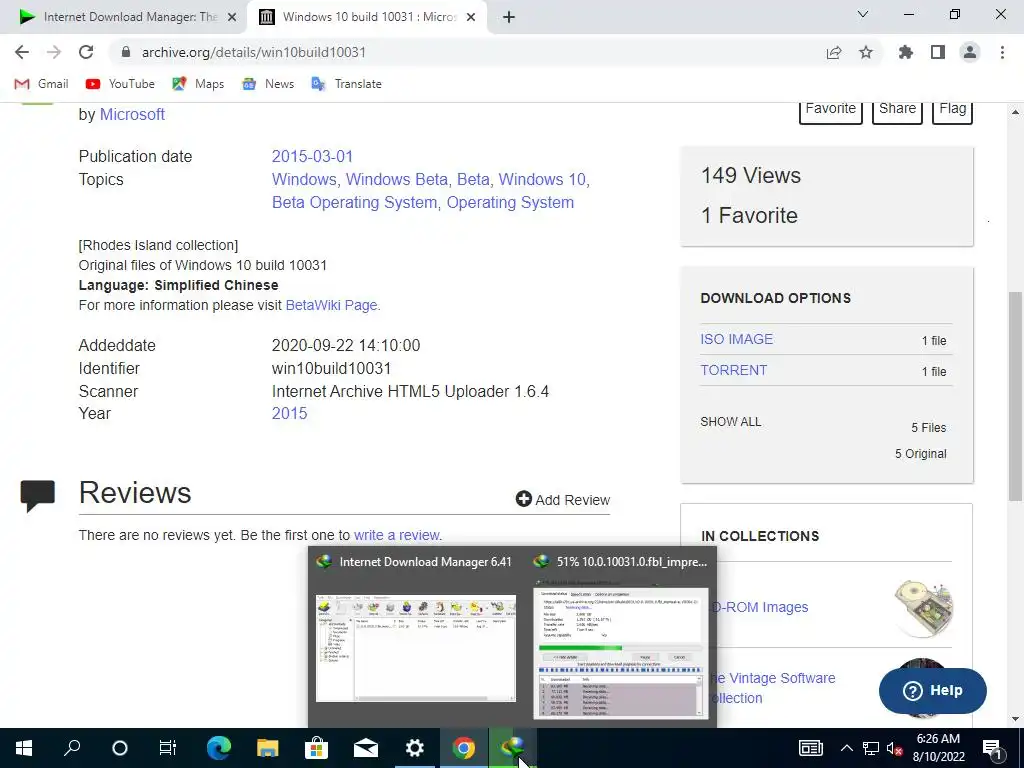Open the Gmail bookmark
The image size is (1024, 768).
click(x=41, y=84)
